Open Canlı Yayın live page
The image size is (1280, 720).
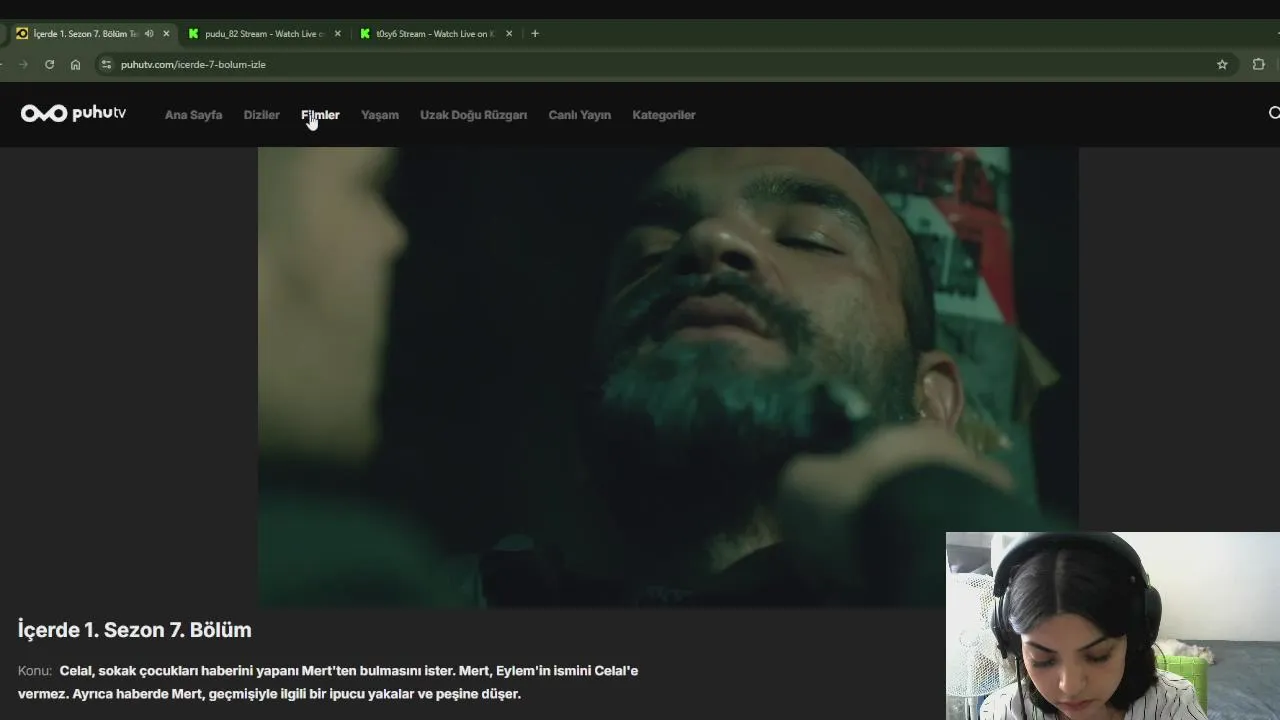(579, 115)
